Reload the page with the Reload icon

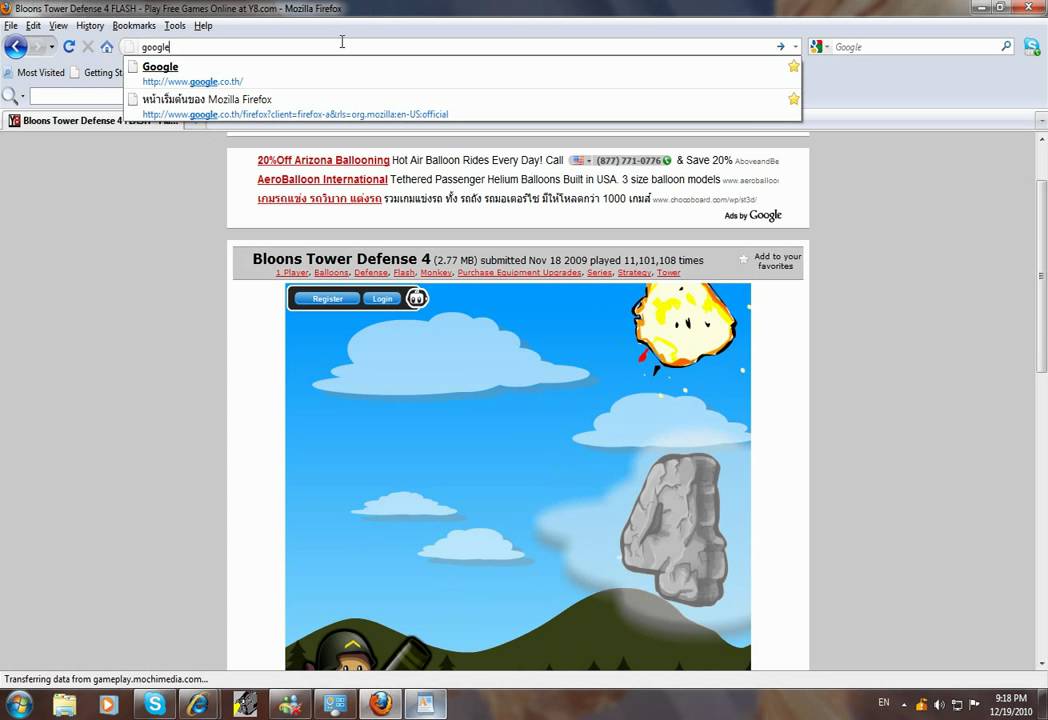[x=69, y=47]
